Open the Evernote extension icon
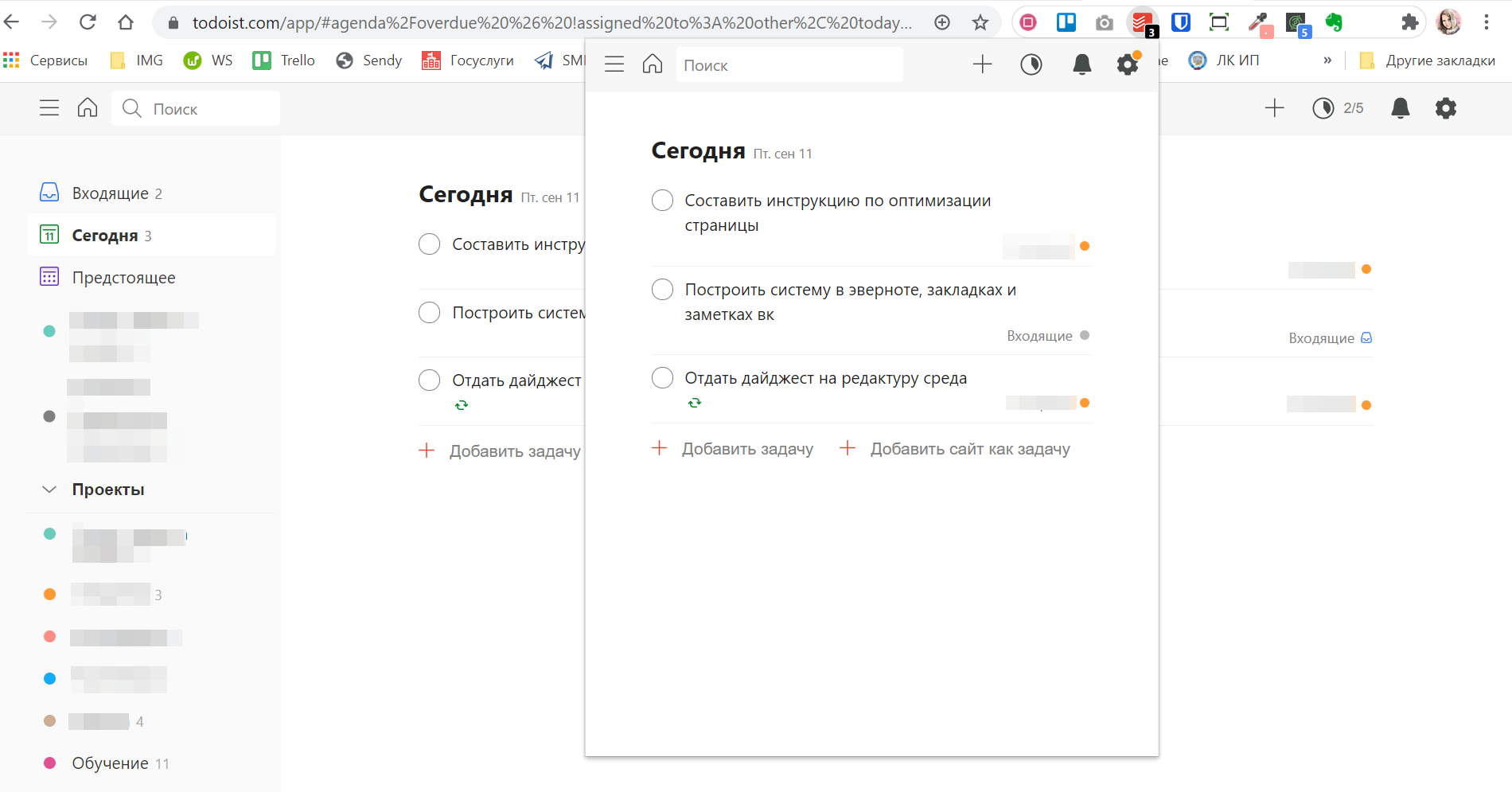The image size is (1512, 792). [1335, 22]
